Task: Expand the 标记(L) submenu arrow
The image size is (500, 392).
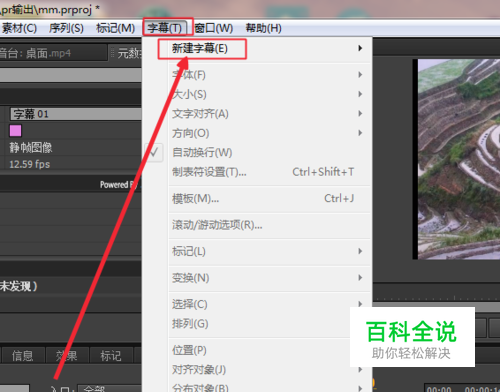Action: click(360, 251)
